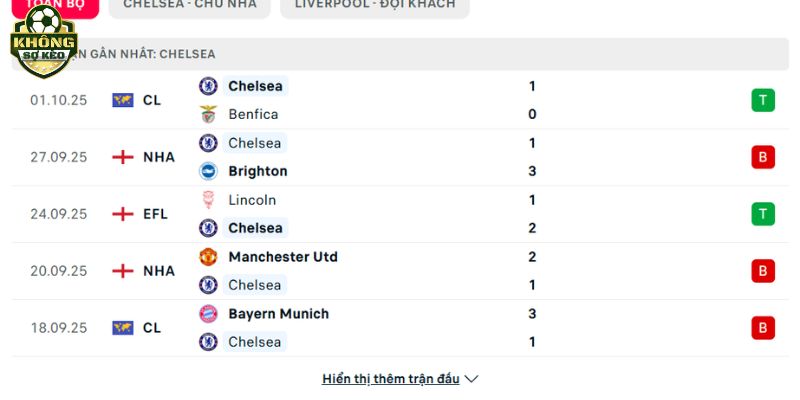The width and height of the screenshot is (800, 400).
Task: Click the Brighton club crest
Action: (208, 171)
